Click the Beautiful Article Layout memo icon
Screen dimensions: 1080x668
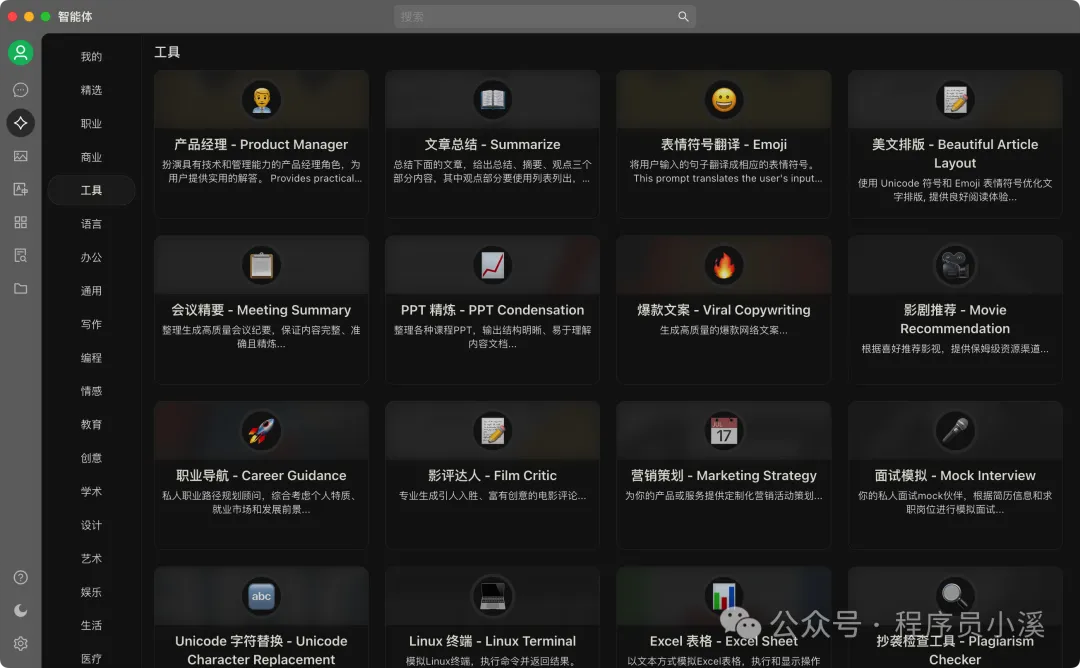[955, 100]
